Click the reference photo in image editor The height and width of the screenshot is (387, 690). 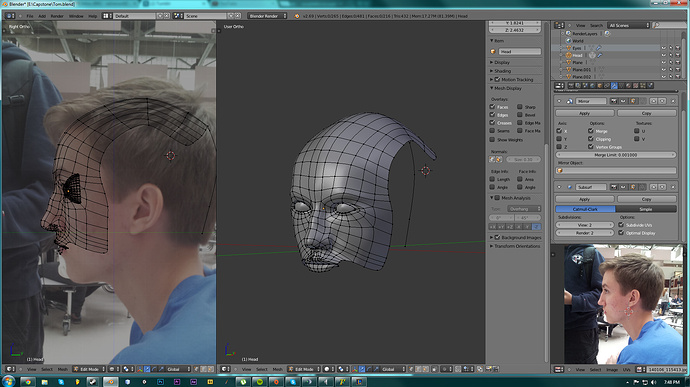point(623,304)
